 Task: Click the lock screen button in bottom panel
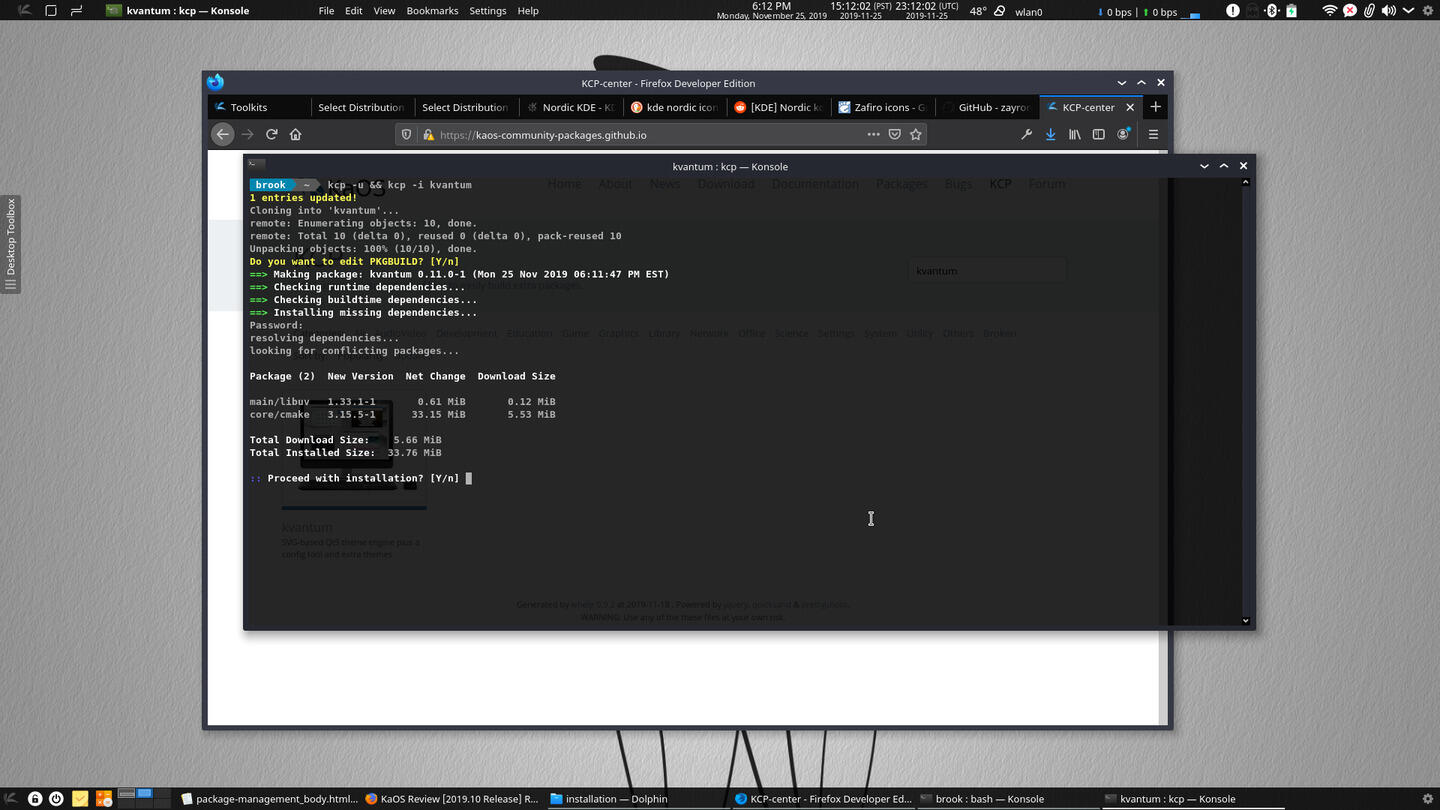[35, 799]
